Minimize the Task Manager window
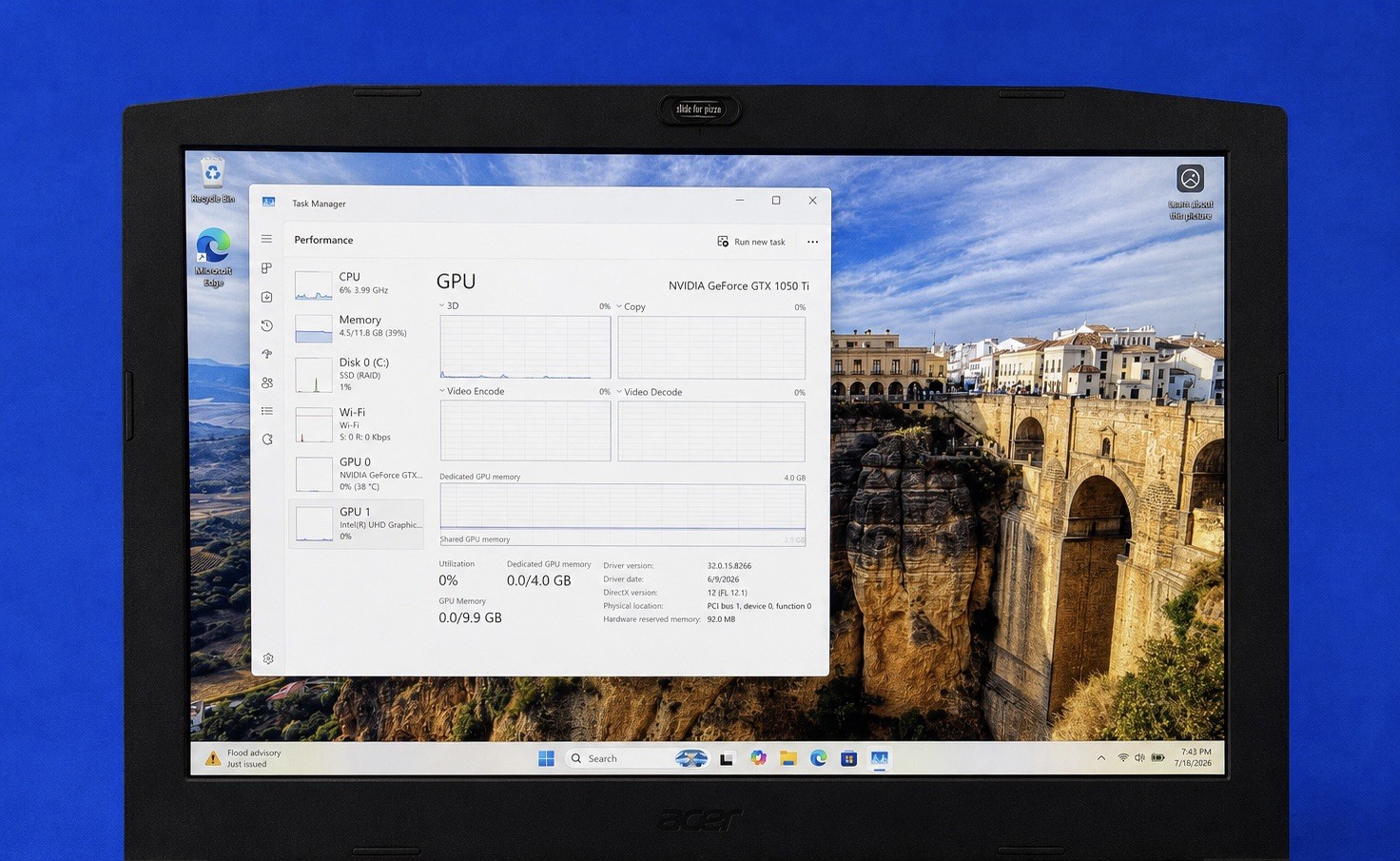1400x861 pixels. coord(739,201)
